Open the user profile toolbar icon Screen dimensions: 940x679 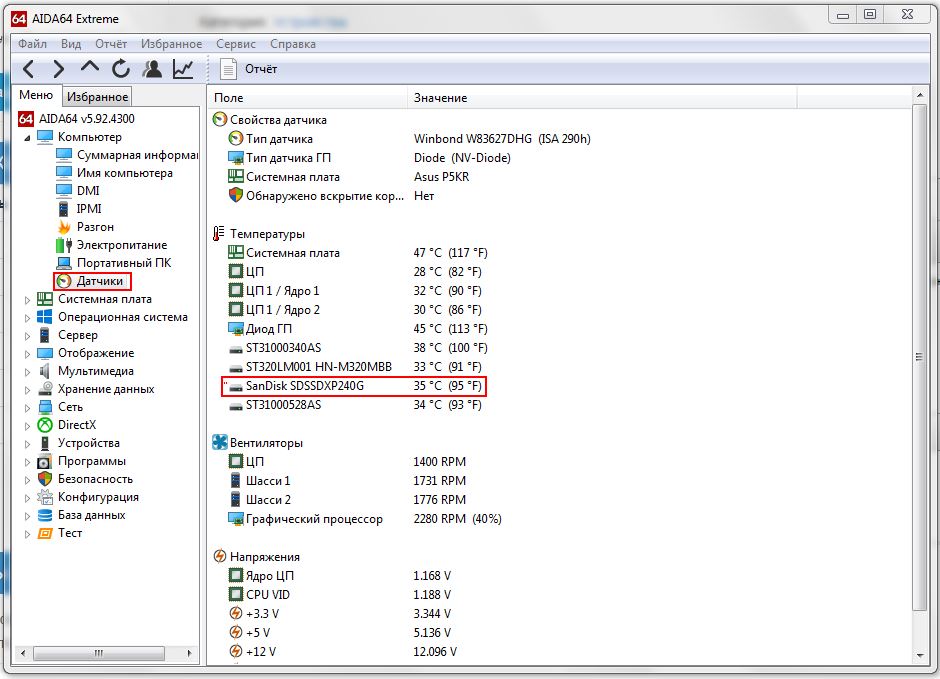(152, 69)
